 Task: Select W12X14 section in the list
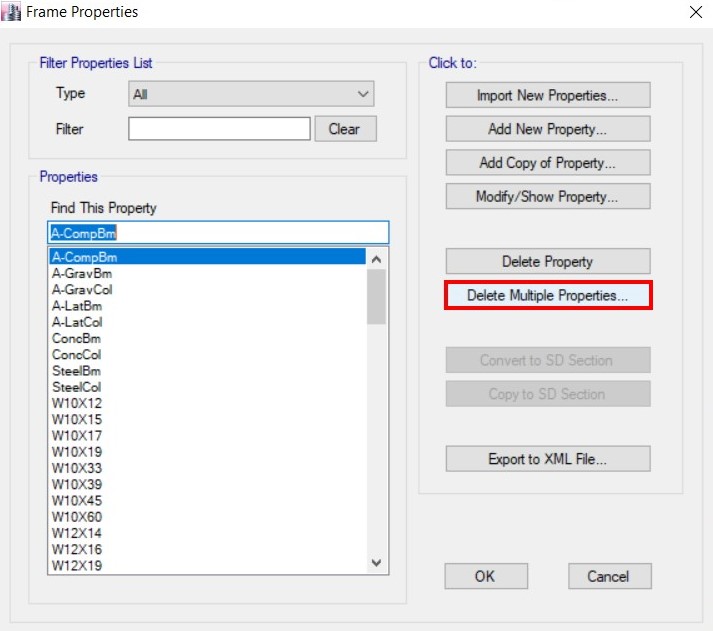point(207,533)
